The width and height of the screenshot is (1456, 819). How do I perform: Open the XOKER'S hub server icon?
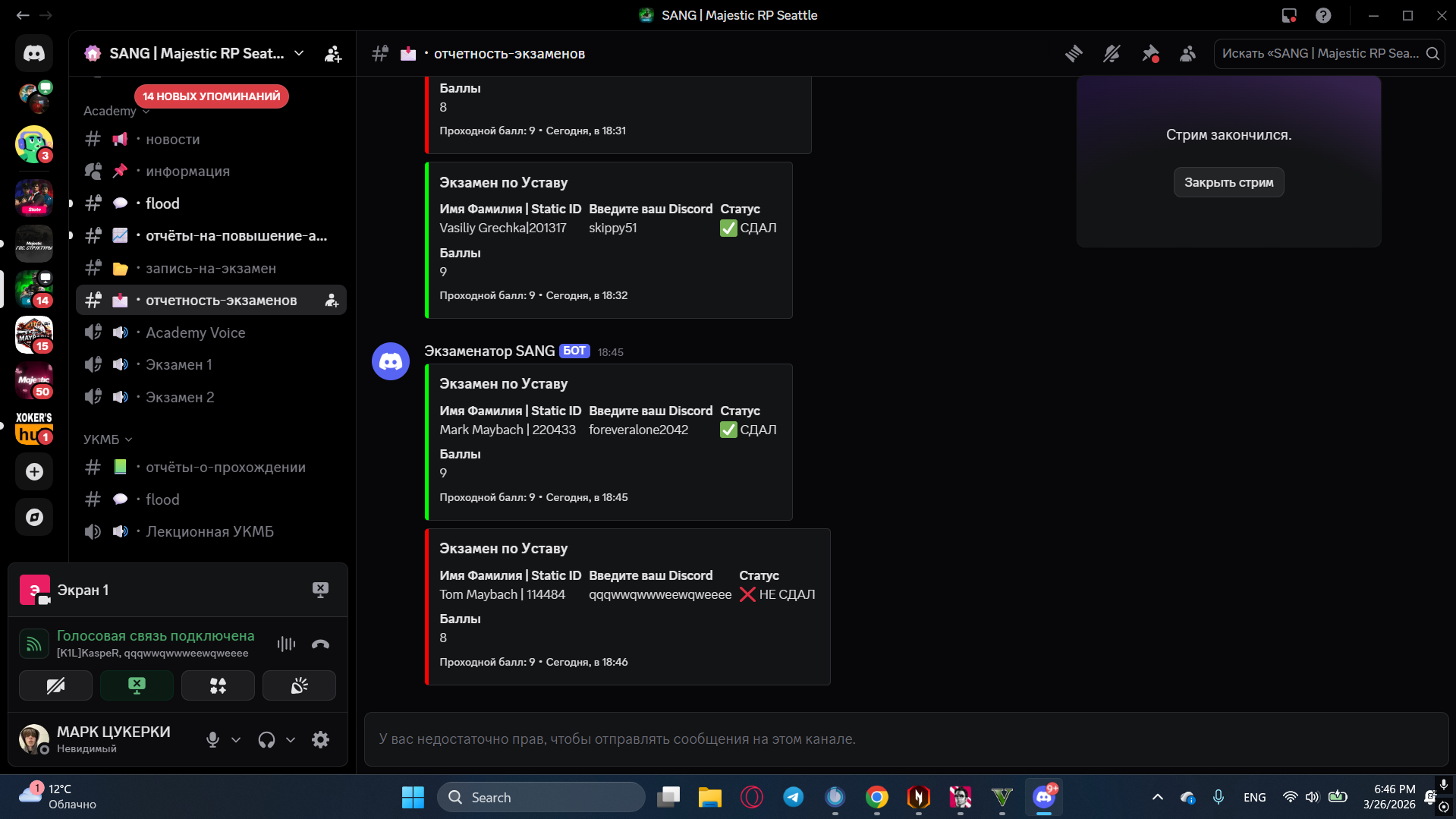34,428
